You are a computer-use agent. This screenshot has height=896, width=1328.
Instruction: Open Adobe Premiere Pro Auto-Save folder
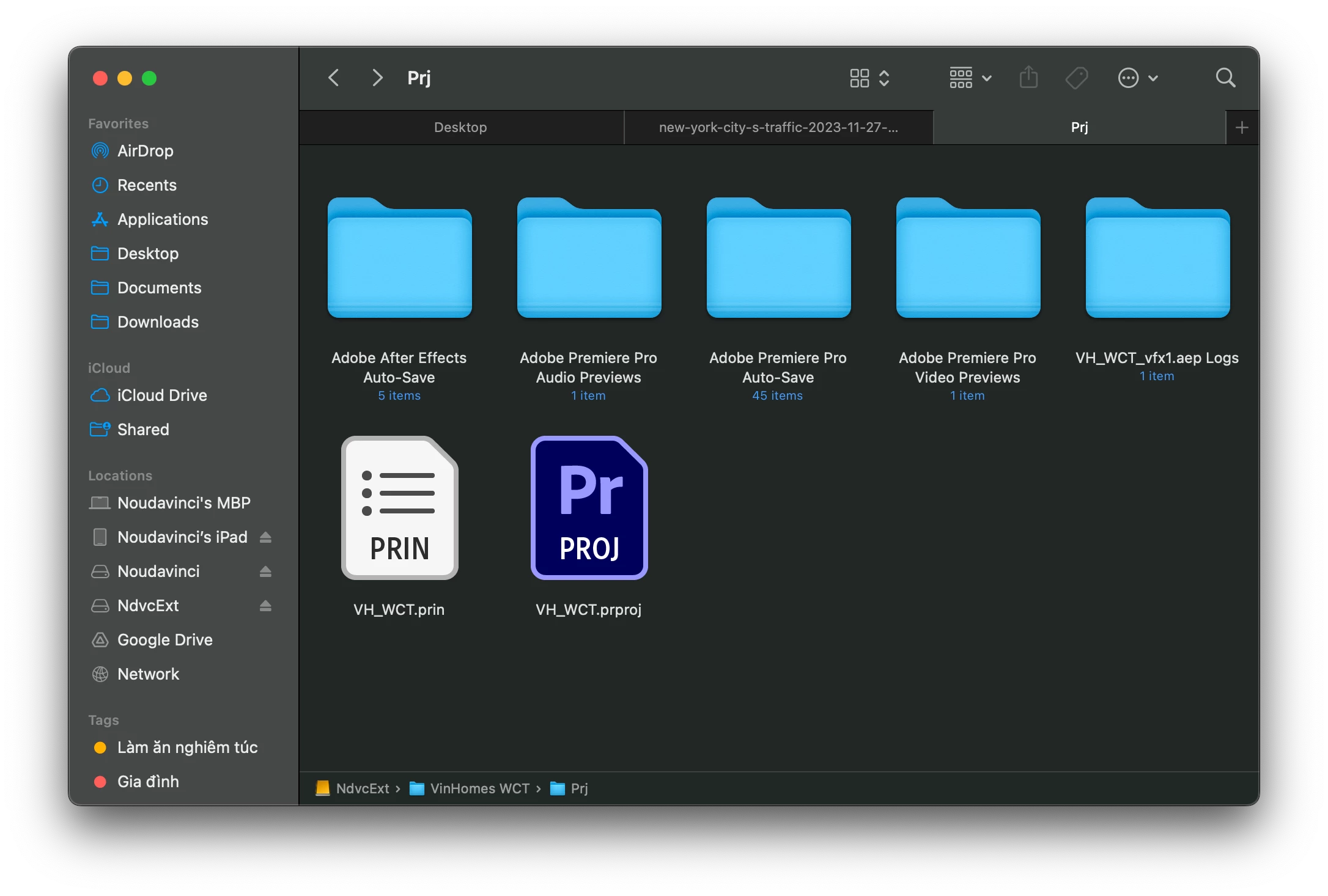(x=778, y=259)
